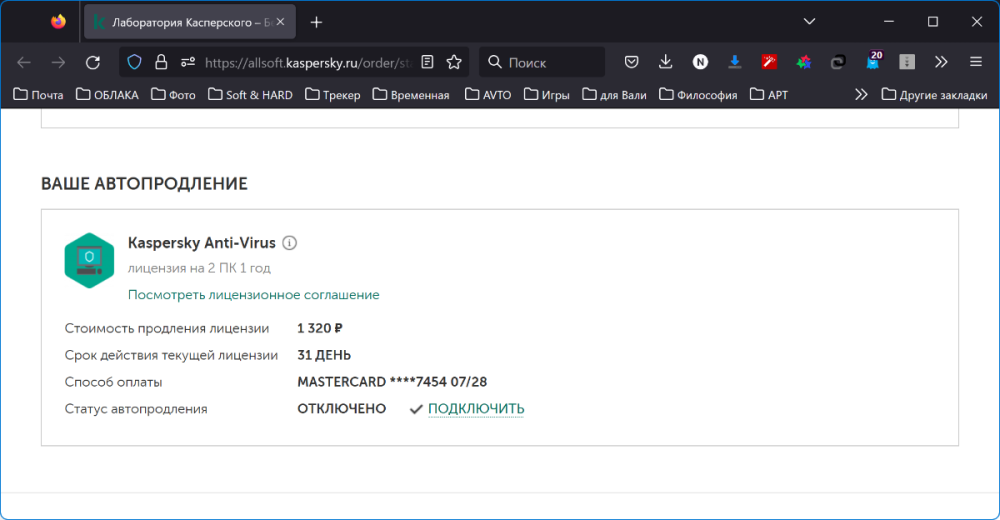
Task: Click the forward navigation arrow
Action: tap(59, 63)
